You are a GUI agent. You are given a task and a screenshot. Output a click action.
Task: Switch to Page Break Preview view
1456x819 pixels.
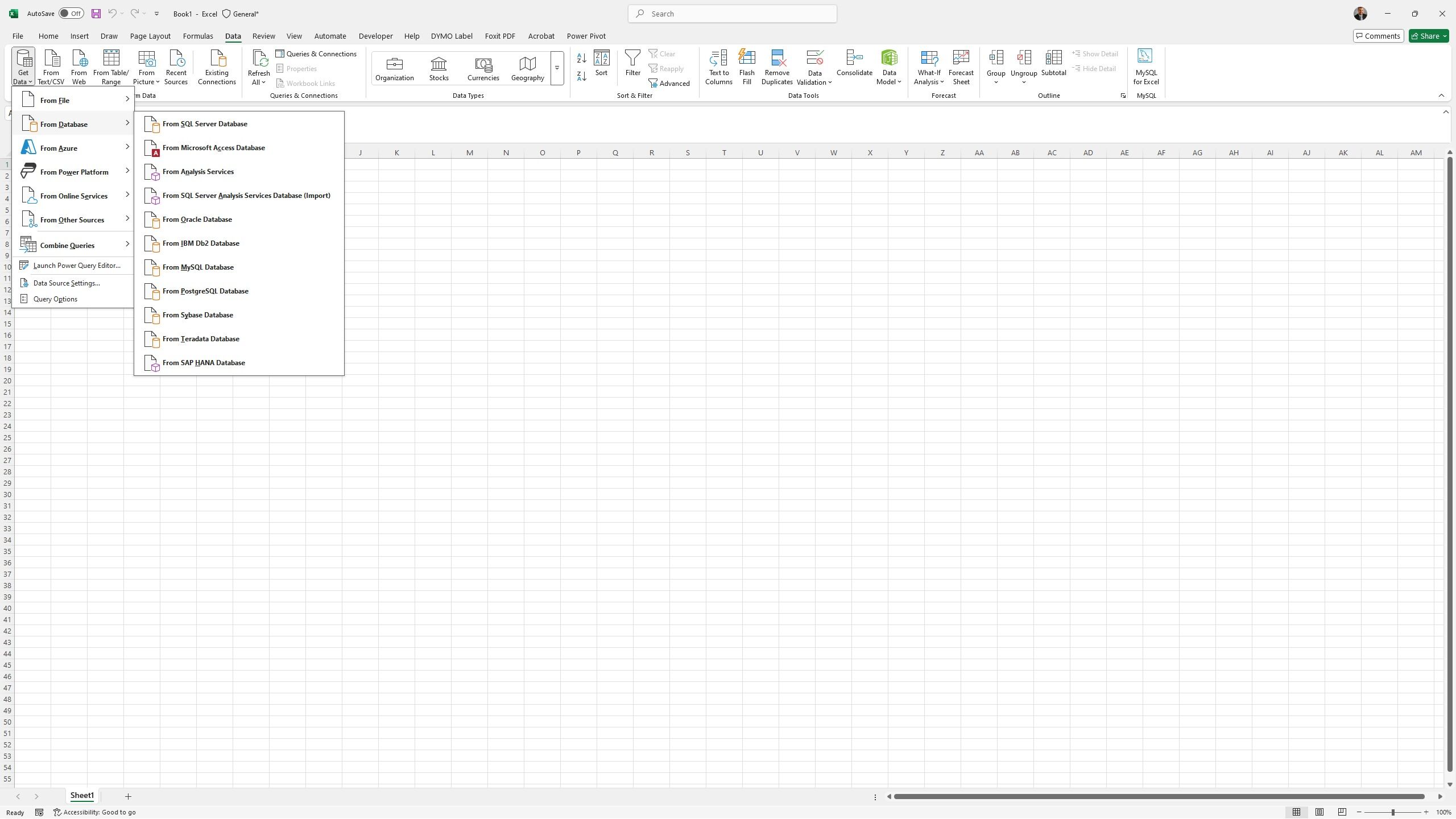coord(1342,812)
